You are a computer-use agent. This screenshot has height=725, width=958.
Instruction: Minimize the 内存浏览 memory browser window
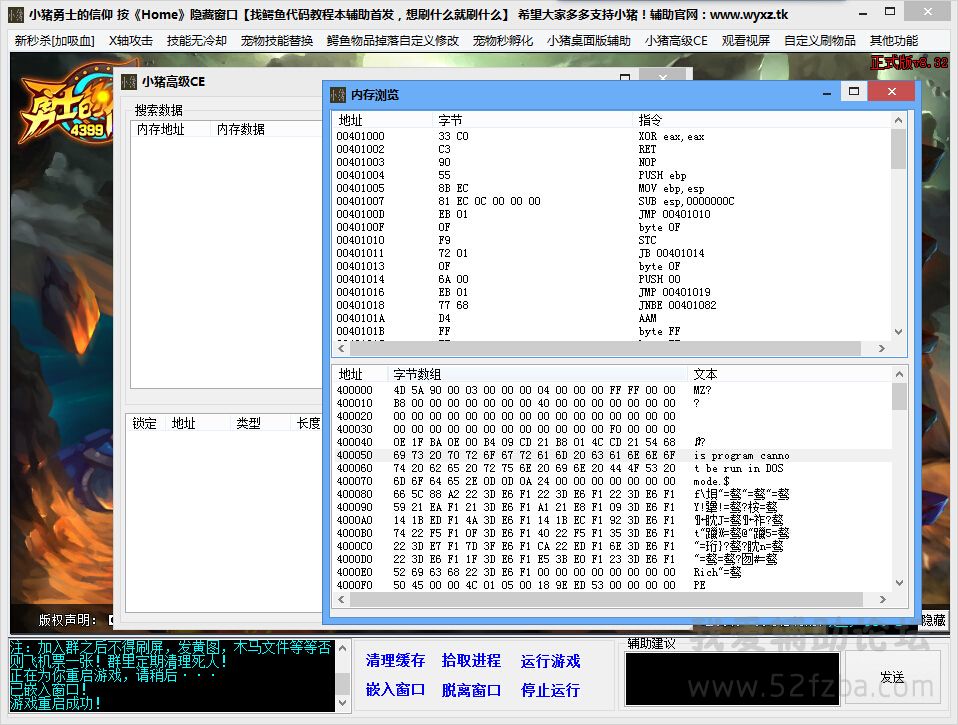(x=825, y=92)
